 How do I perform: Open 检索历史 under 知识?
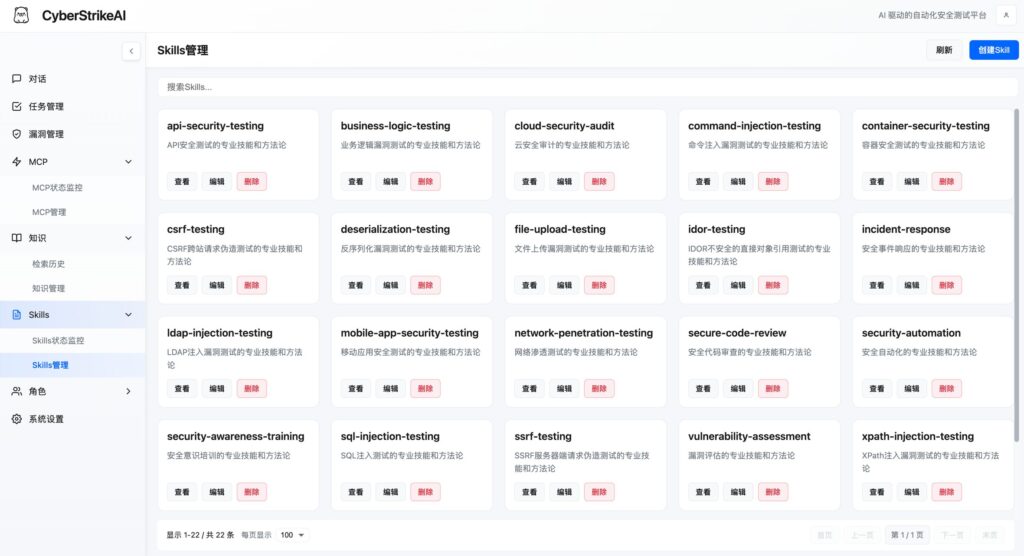point(49,264)
